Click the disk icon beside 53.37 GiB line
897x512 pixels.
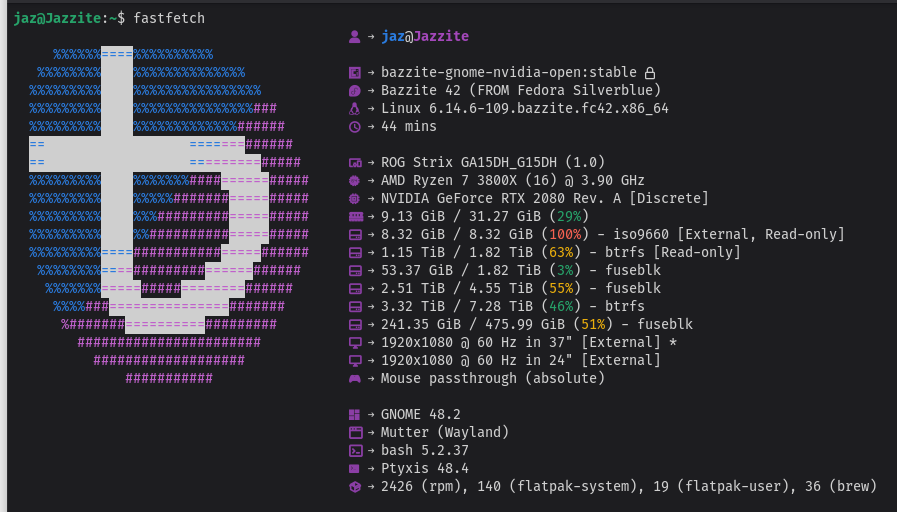point(355,271)
